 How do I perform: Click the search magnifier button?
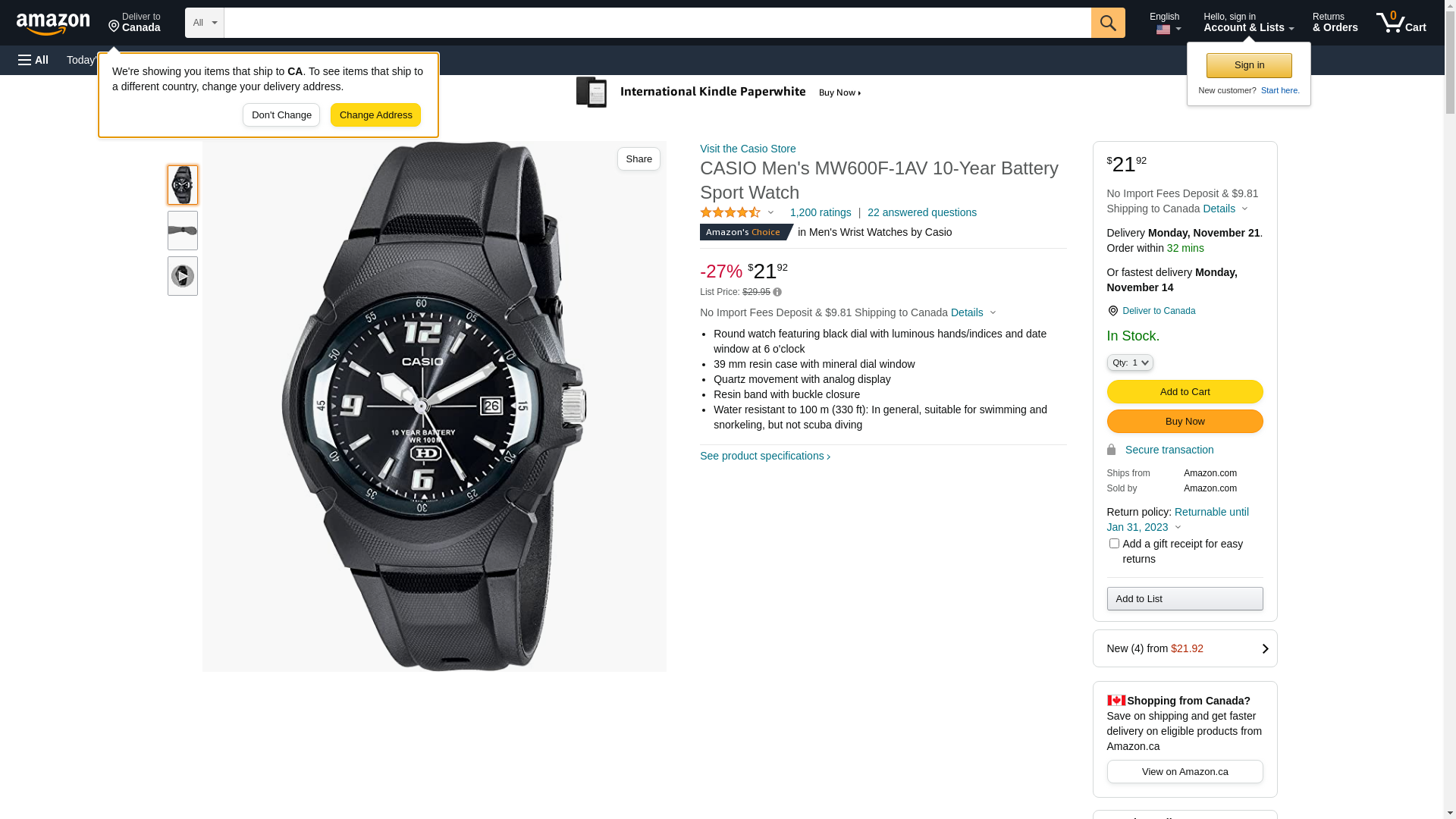1108,23
